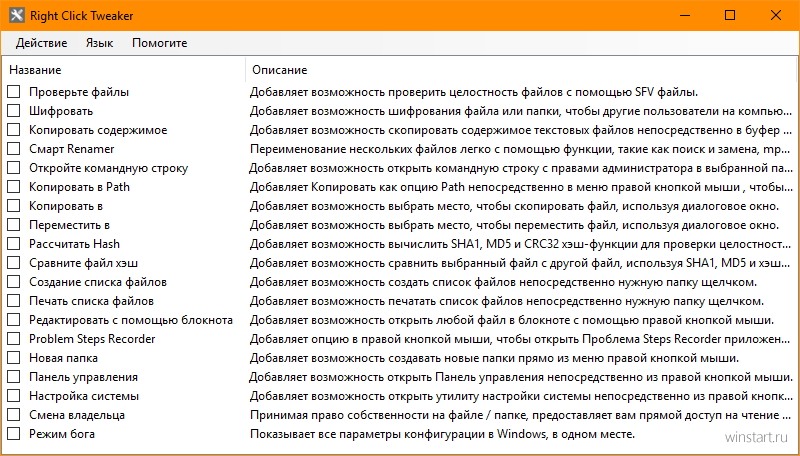
Task: Check the Режим бога checkbox
Action: (14, 434)
